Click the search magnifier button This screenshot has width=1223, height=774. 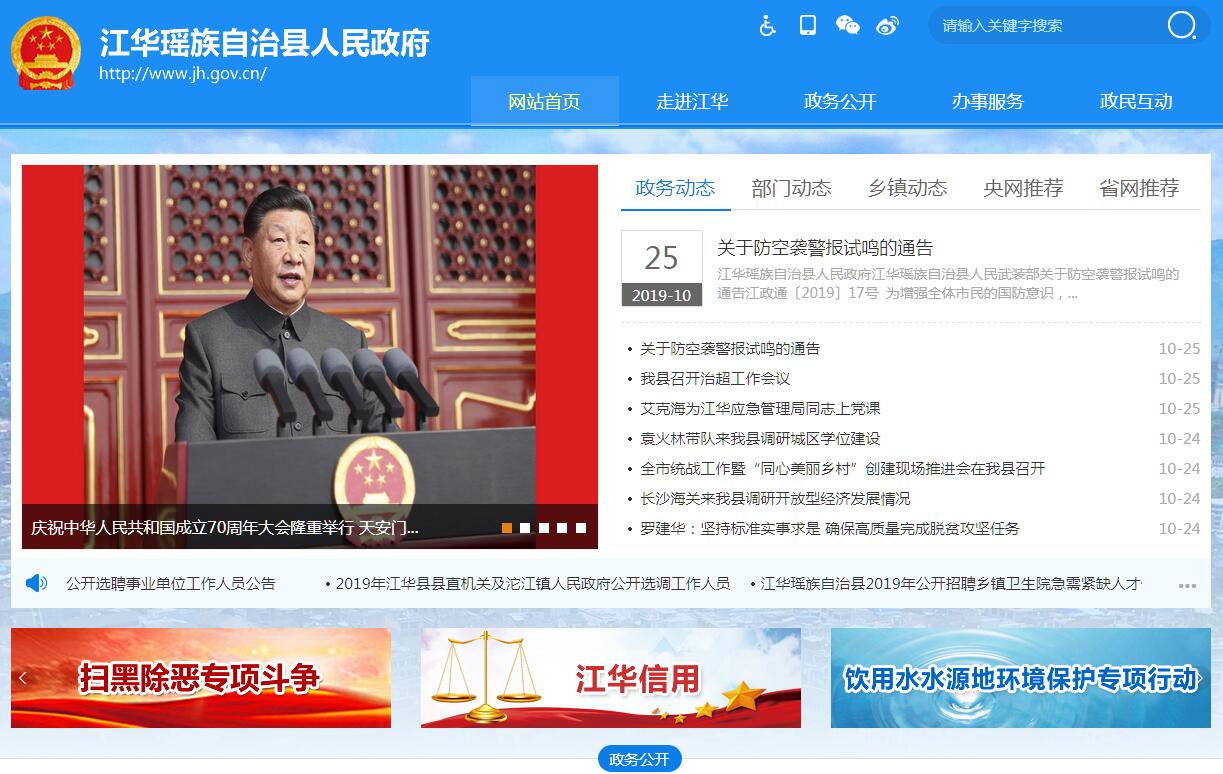(1181, 26)
